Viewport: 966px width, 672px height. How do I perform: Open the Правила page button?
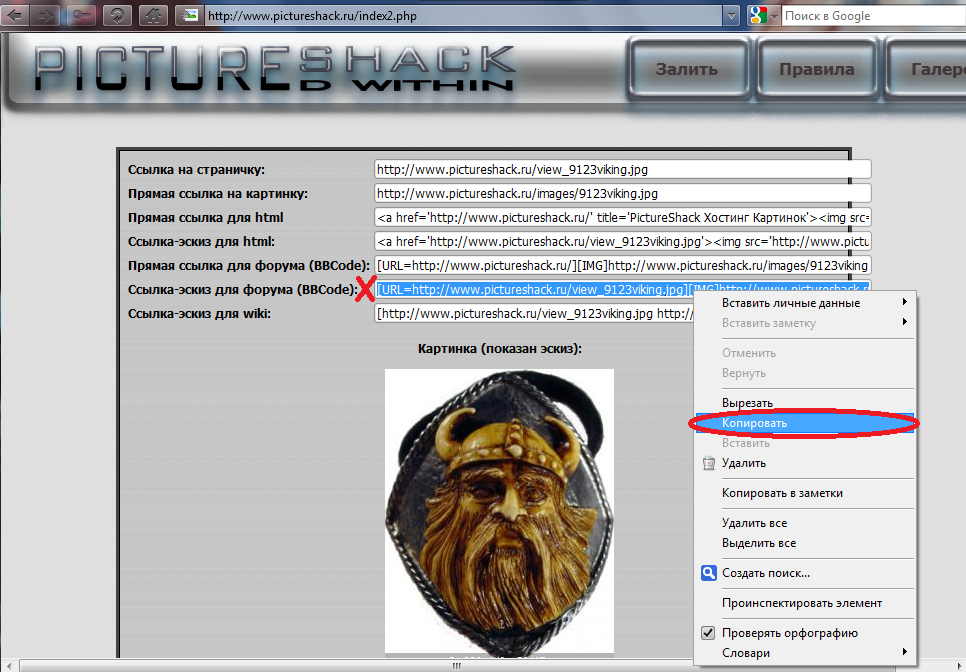click(x=816, y=68)
